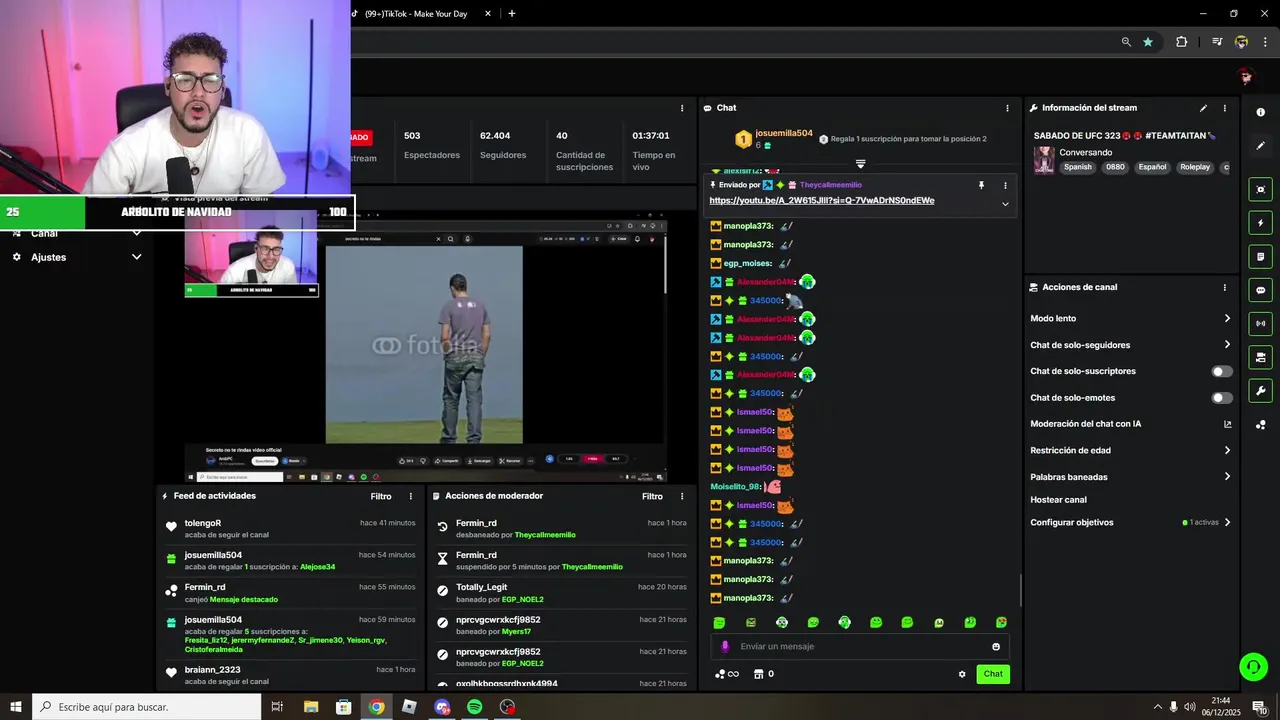
Task: Toggle Chat de solo-suscriptores switch
Action: pyautogui.click(x=1222, y=372)
